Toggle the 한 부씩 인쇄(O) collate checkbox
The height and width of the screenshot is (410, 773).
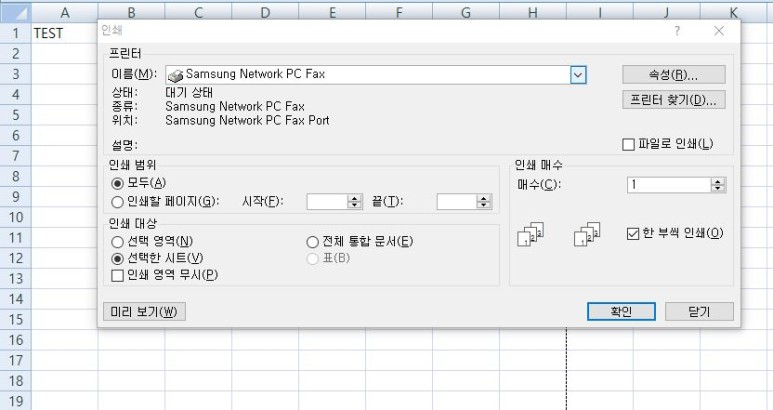(632, 234)
